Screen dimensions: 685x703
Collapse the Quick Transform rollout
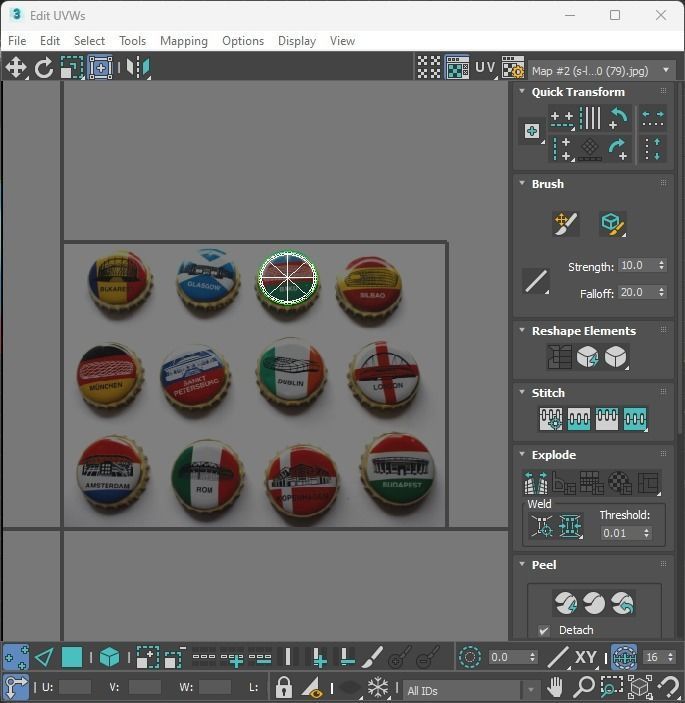tap(522, 91)
